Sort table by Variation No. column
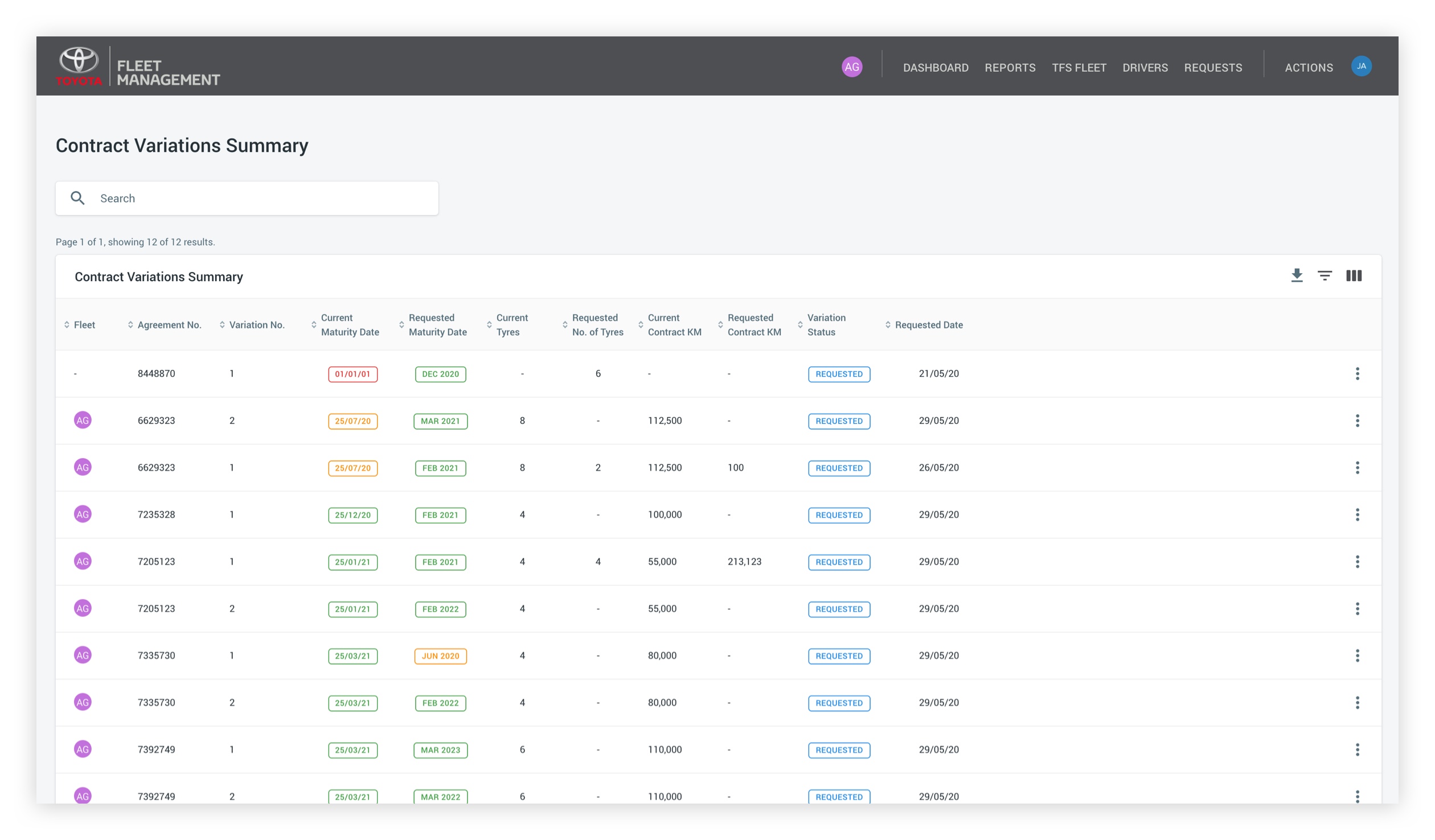 [252, 325]
